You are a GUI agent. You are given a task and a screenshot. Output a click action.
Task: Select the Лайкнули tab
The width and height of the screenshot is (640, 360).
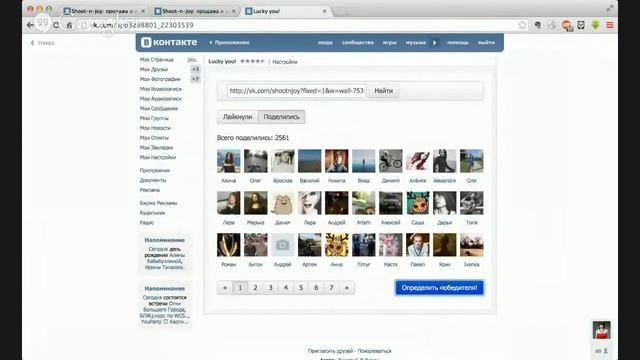coord(238,117)
